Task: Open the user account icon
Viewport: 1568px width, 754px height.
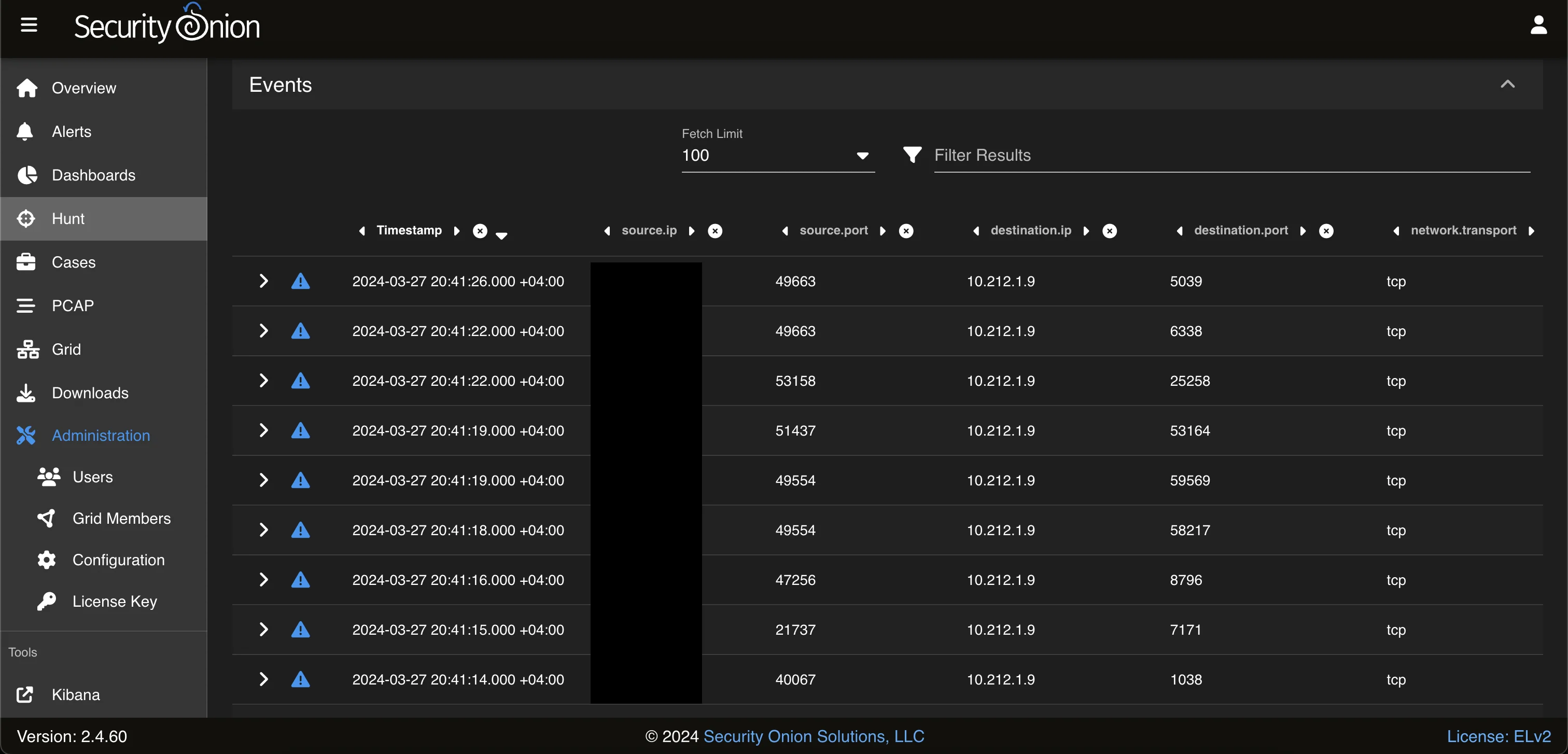Action: coord(1538,25)
